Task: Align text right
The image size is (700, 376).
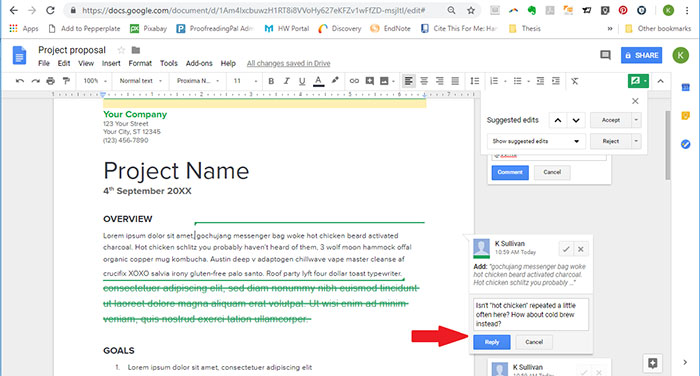Action: point(440,81)
